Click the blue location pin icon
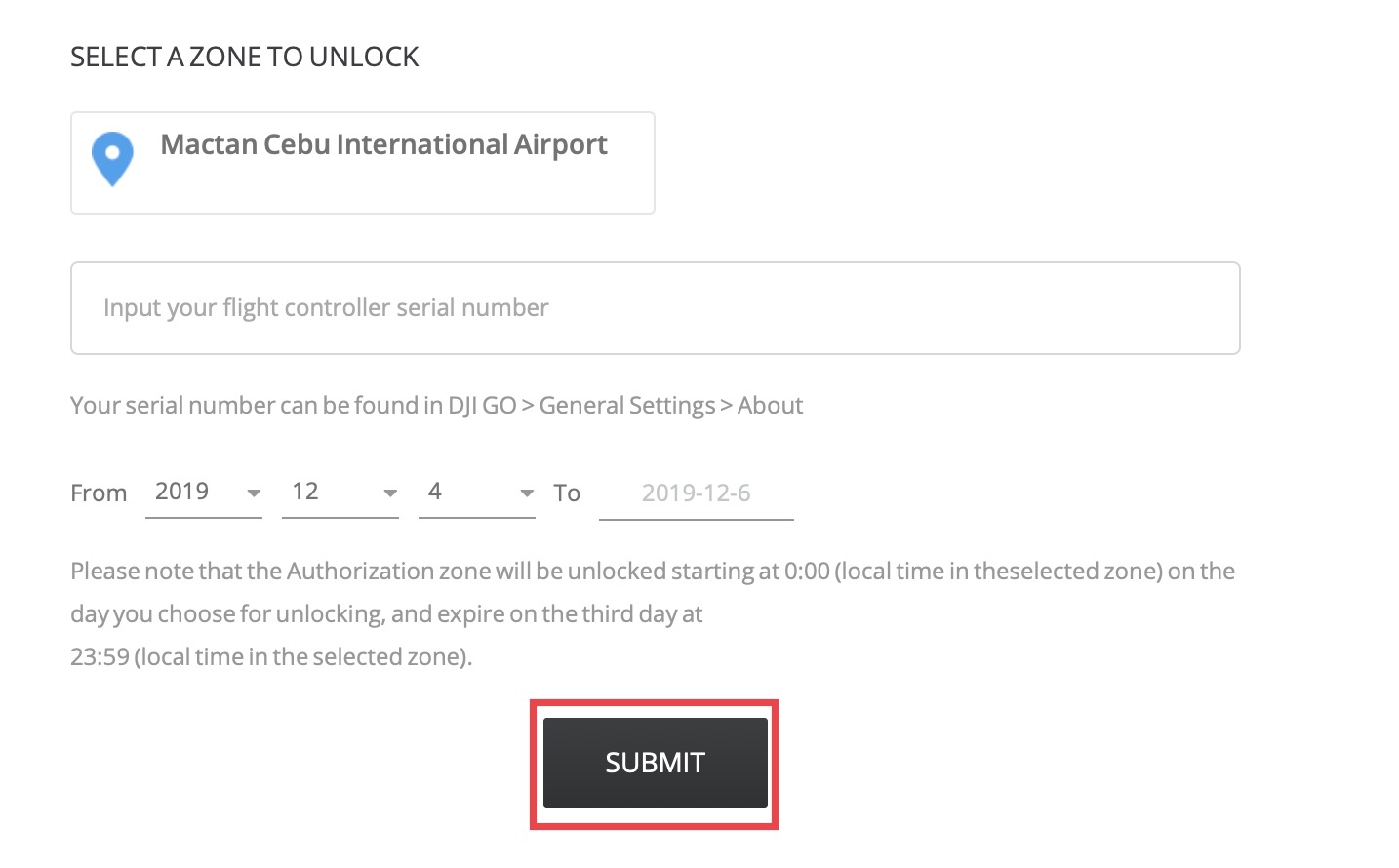The height and width of the screenshot is (868, 1399). [x=112, y=158]
